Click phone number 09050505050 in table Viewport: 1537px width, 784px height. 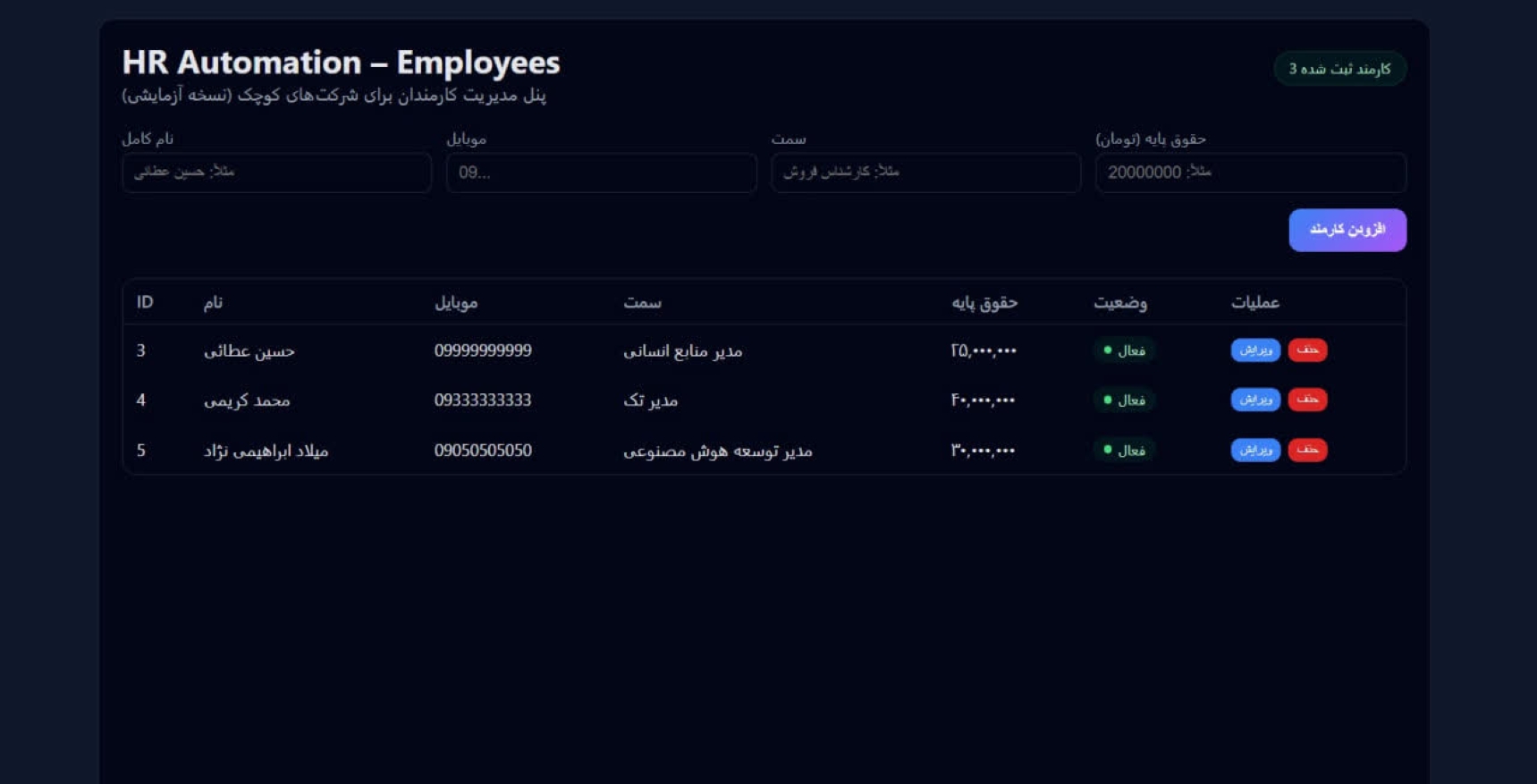483,451
